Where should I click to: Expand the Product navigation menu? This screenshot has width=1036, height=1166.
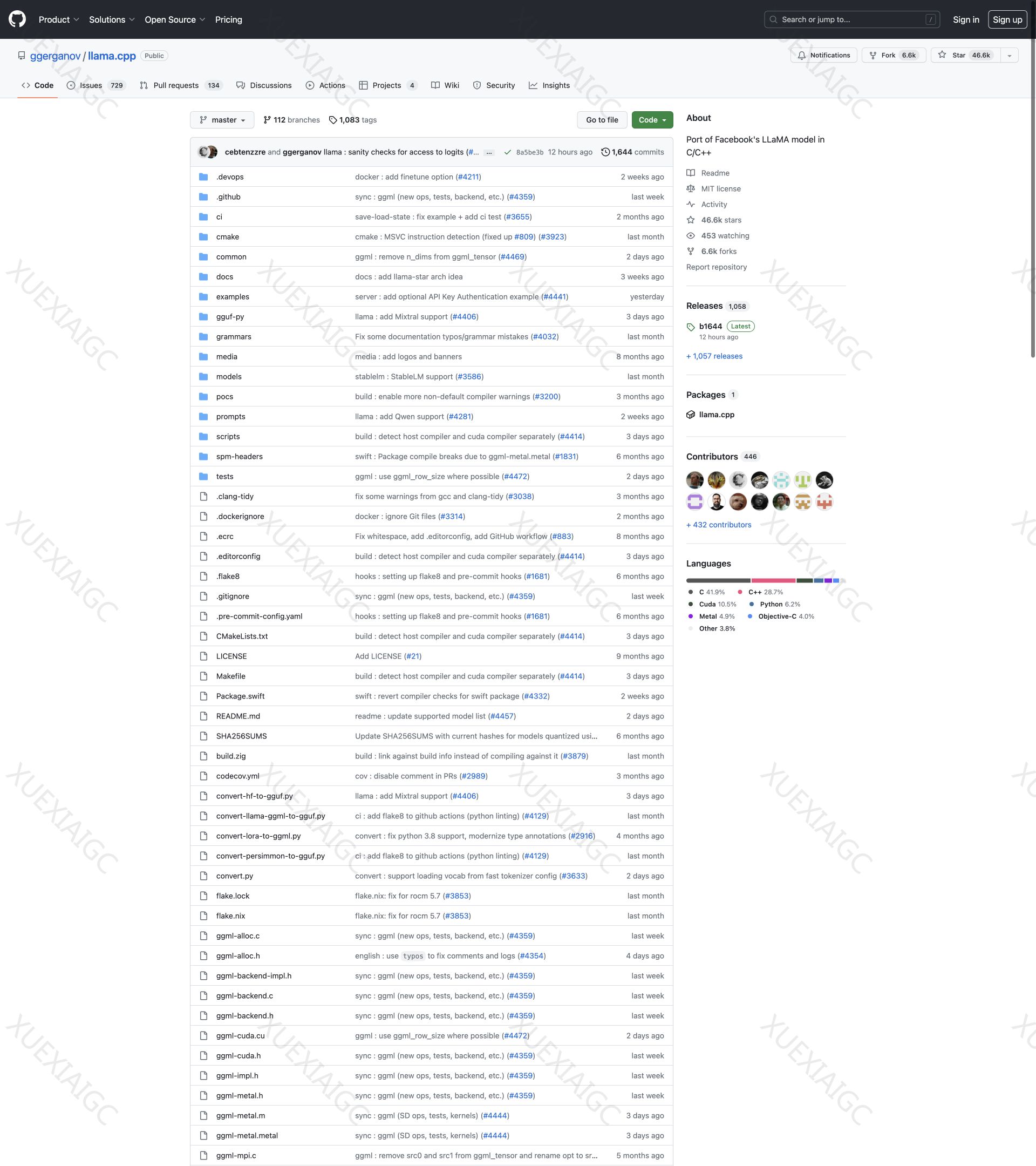[59, 19]
